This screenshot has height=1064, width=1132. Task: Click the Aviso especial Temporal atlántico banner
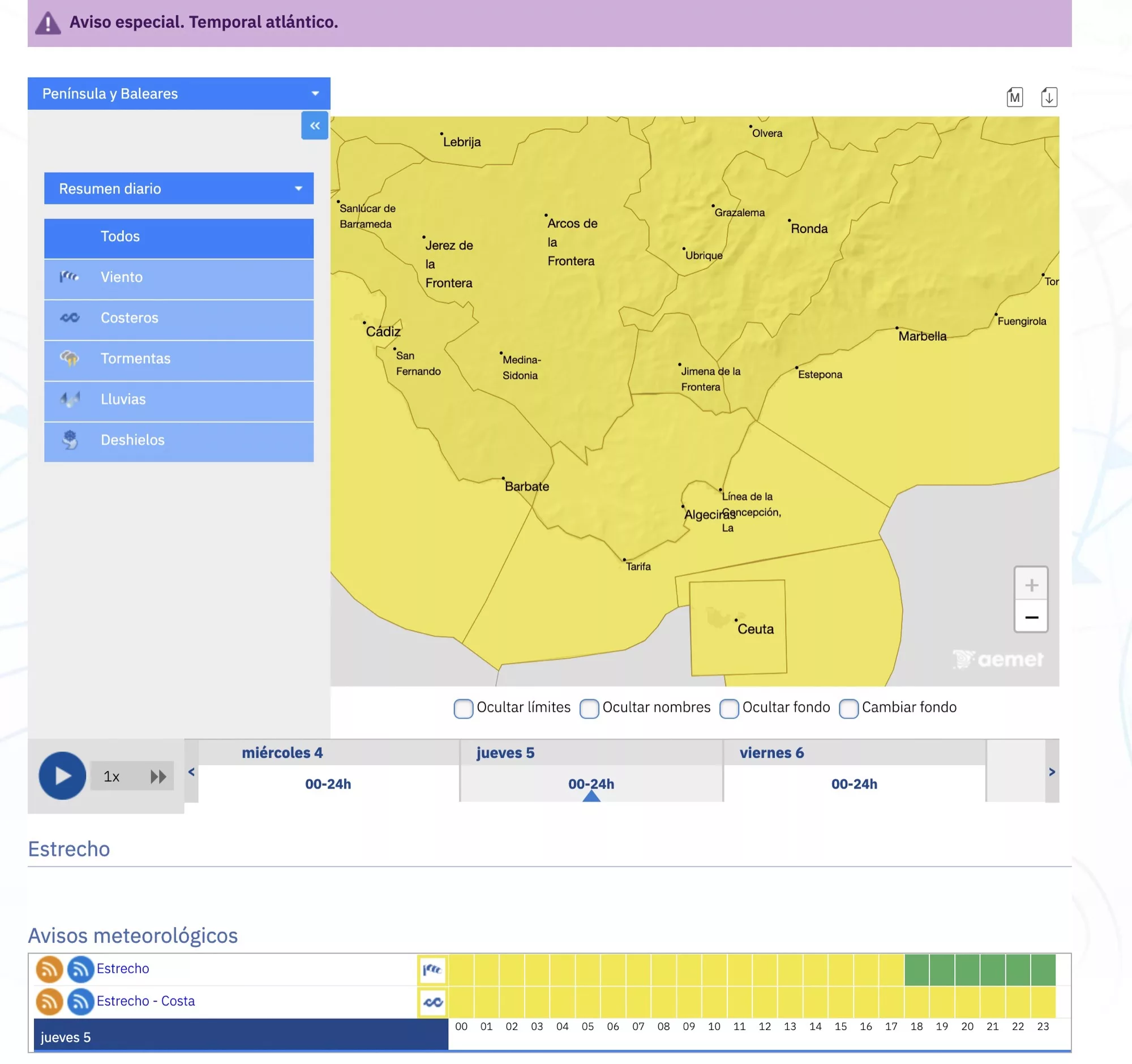coord(204,22)
